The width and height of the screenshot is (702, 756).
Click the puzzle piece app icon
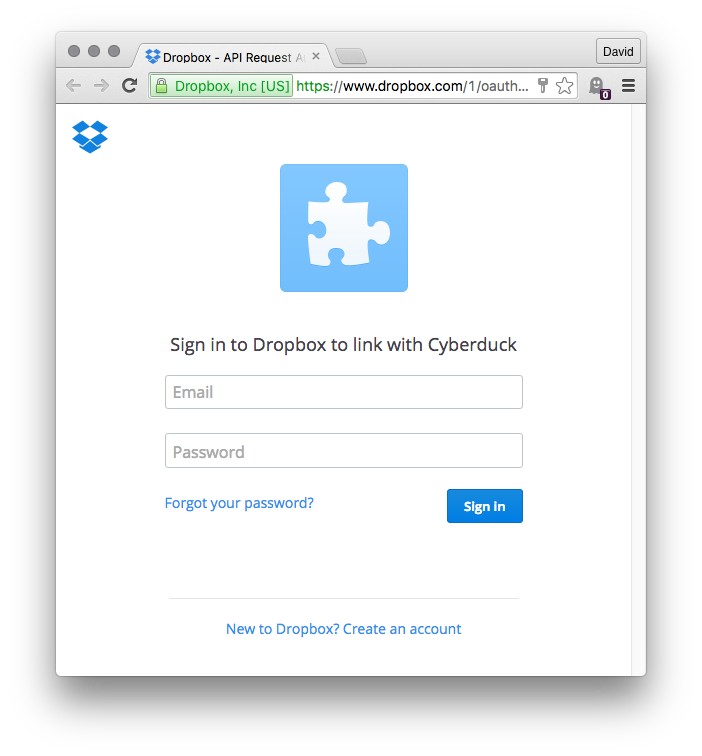pos(344,228)
